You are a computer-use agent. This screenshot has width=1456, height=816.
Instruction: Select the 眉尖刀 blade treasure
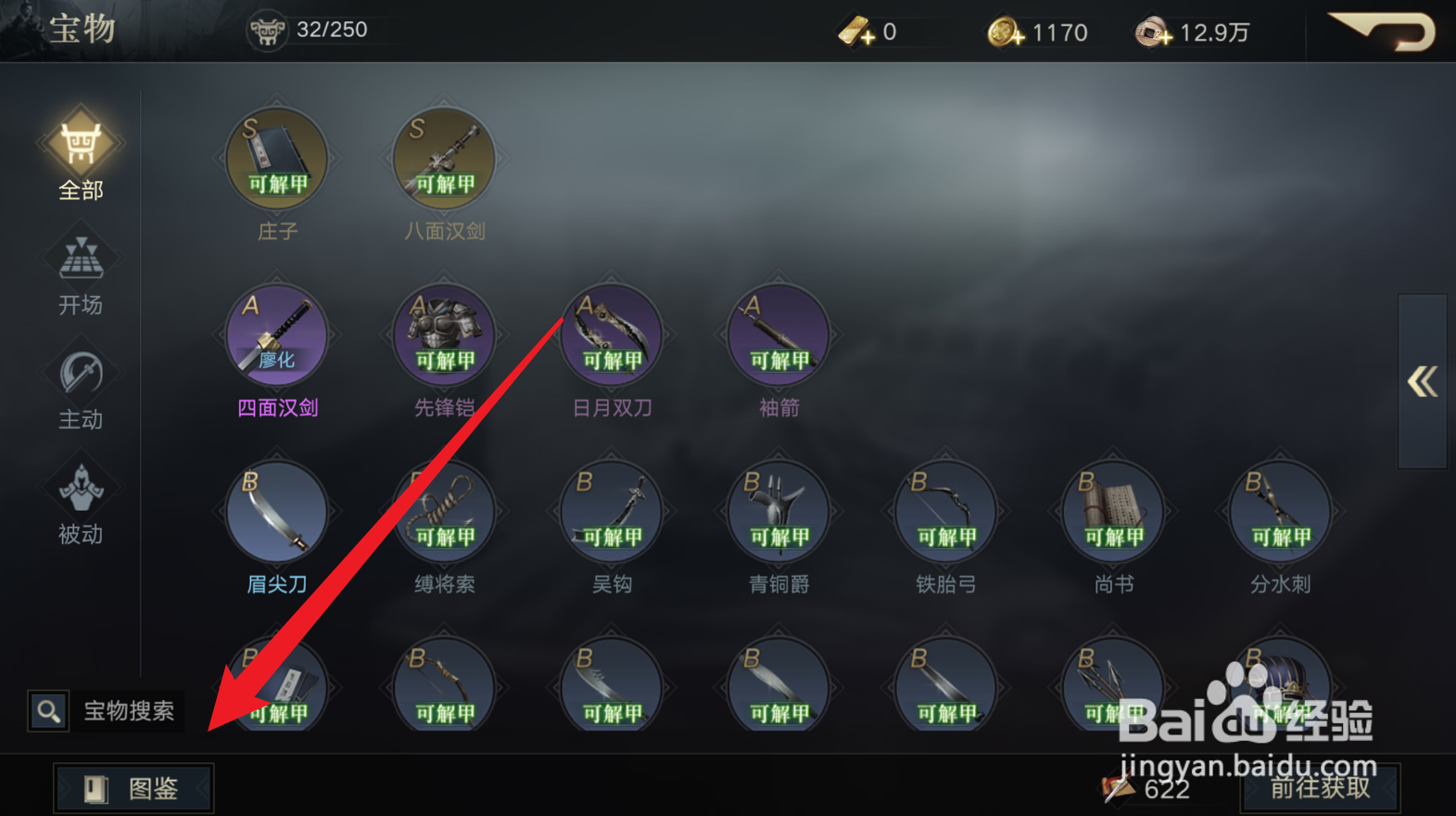[277, 512]
